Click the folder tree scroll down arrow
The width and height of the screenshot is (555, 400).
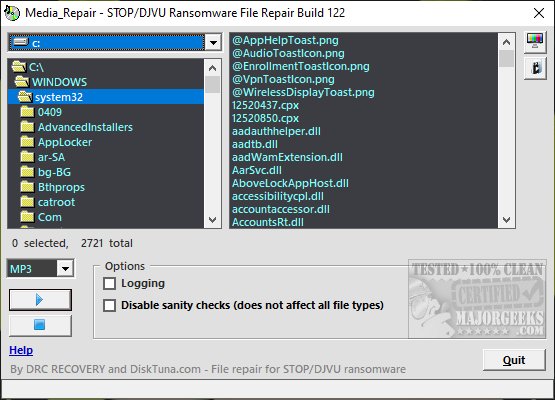[x=212, y=220]
